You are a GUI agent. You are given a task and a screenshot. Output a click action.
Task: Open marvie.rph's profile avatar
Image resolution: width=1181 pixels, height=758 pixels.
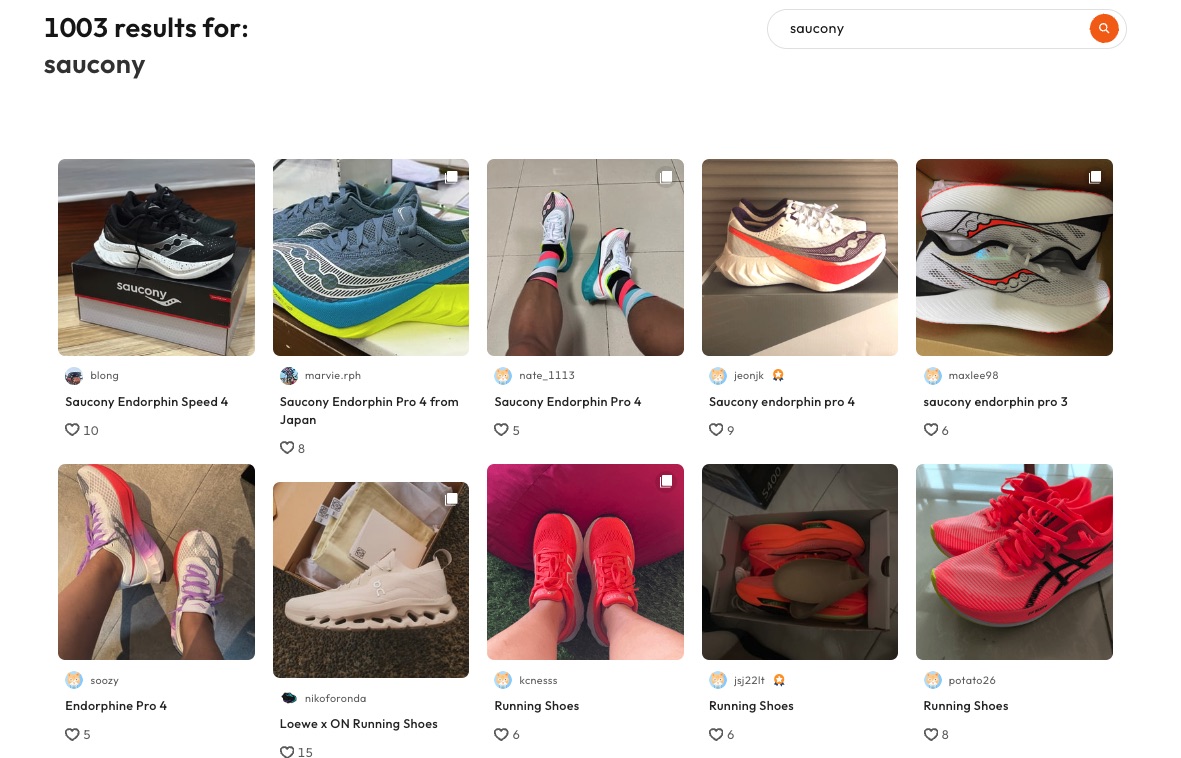click(x=289, y=376)
